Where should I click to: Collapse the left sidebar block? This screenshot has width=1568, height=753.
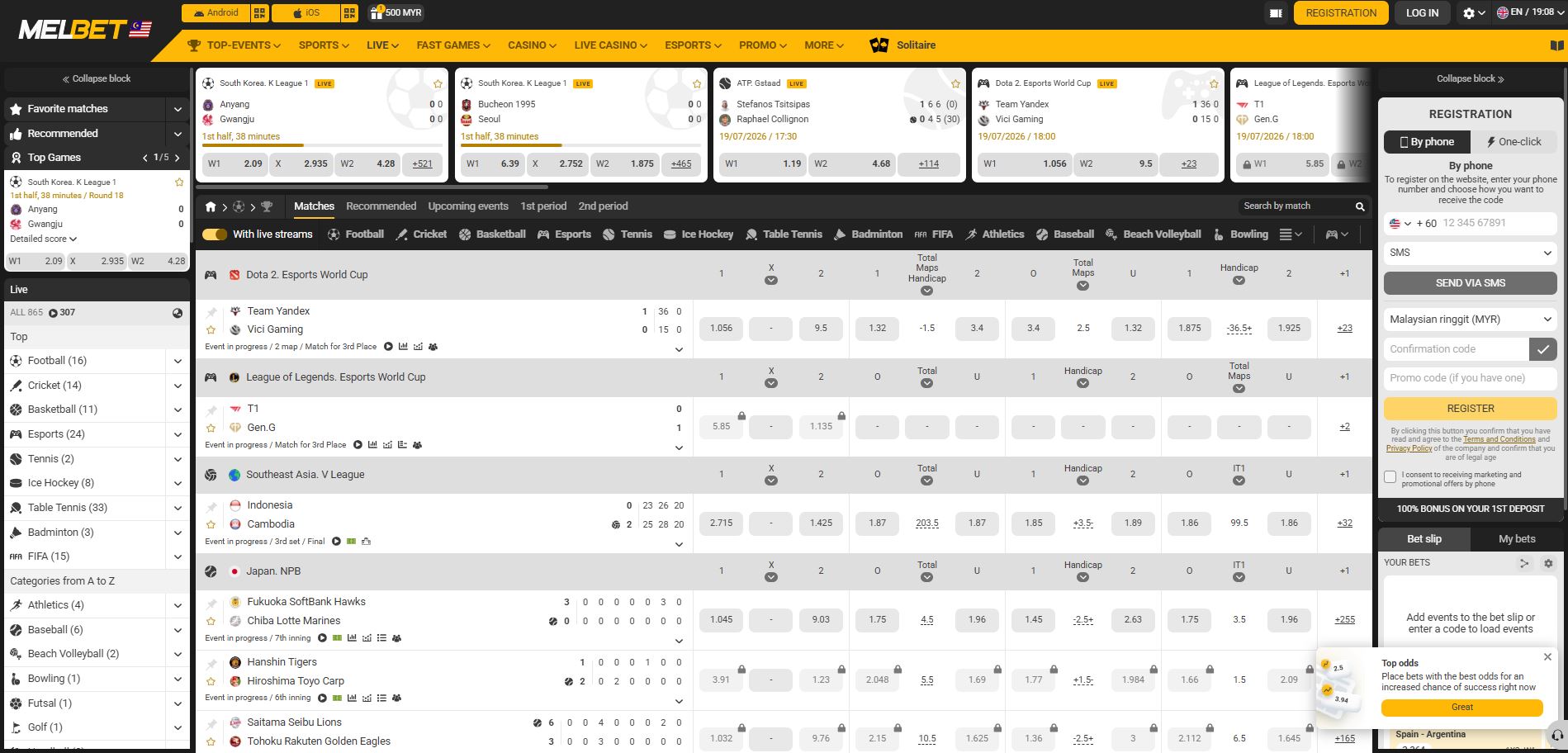click(x=97, y=79)
